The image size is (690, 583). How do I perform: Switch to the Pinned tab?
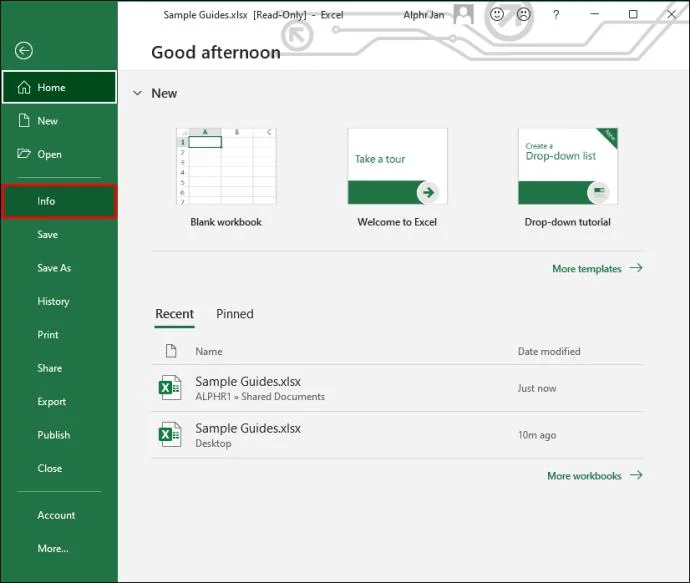coord(235,314)
